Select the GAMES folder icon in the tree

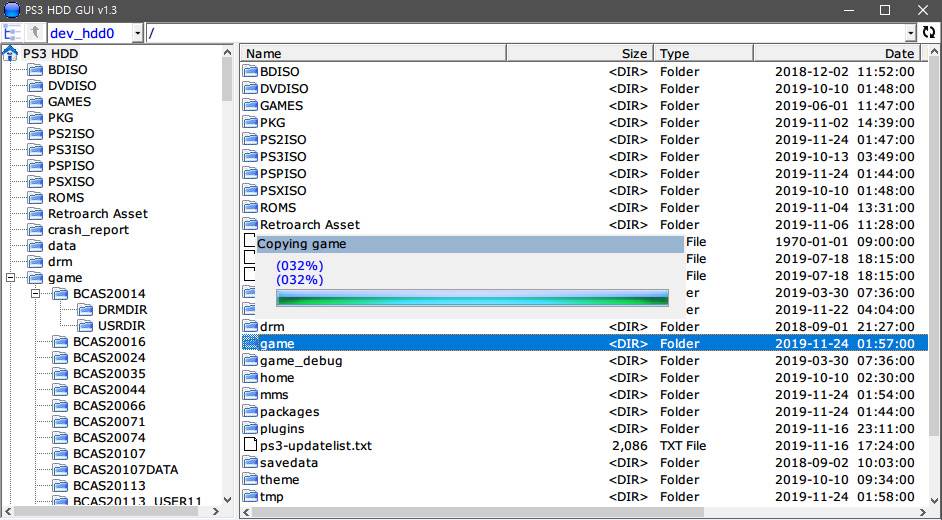tap(36, 101)
